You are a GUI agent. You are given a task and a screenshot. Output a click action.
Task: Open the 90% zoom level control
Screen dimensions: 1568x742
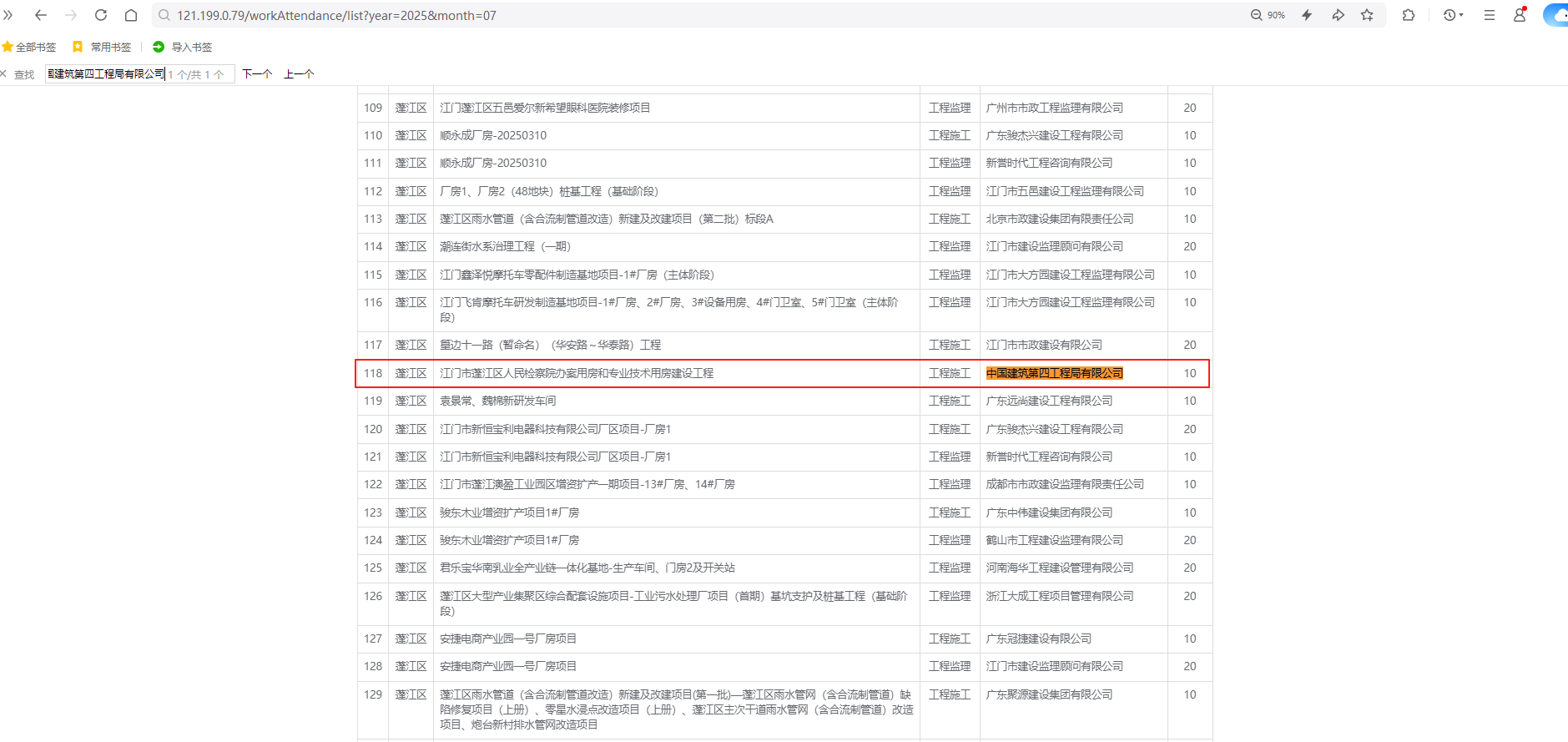(1267, 15)
